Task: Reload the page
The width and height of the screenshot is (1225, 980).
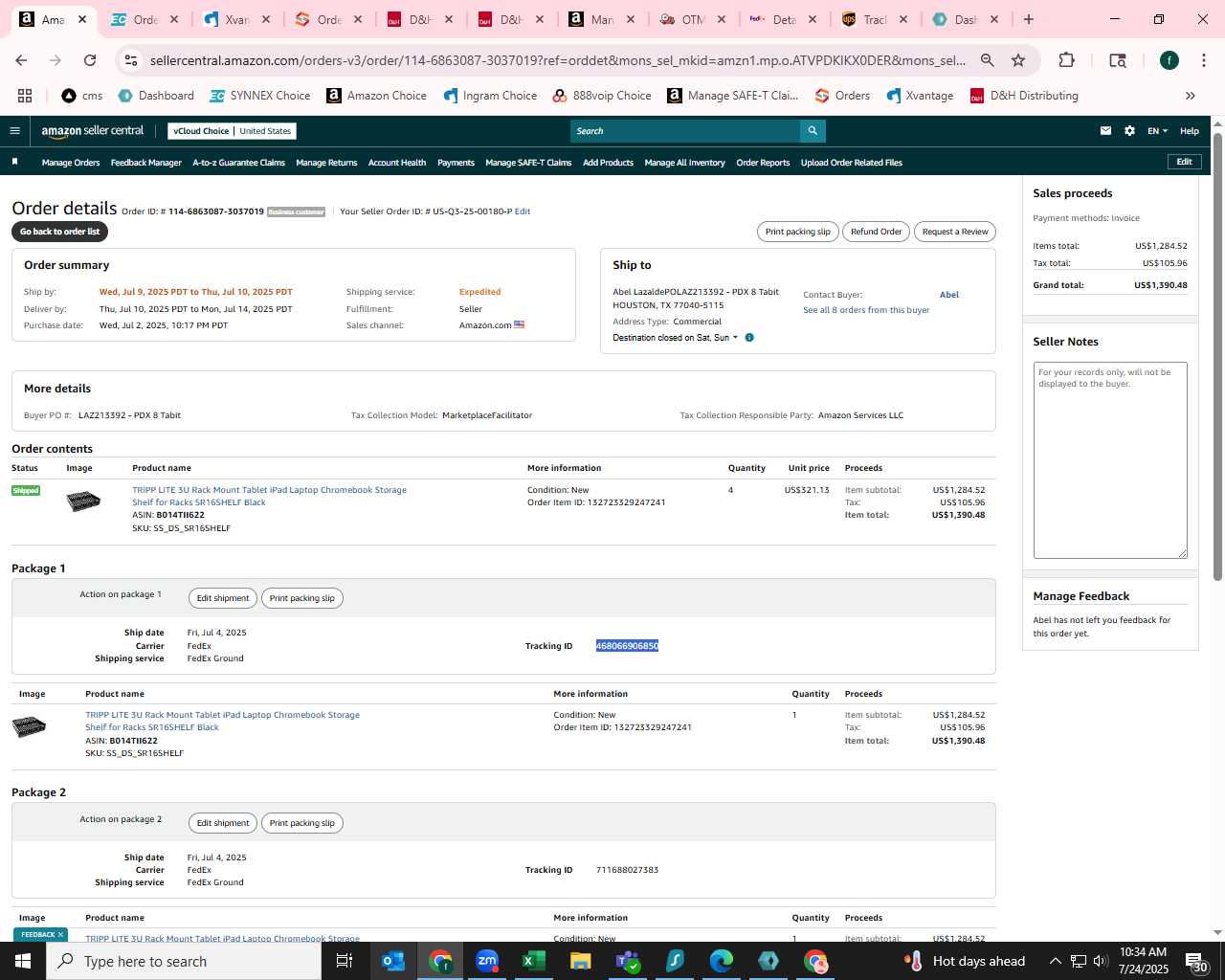Action: pyautogui.click(x=90, y=60)
